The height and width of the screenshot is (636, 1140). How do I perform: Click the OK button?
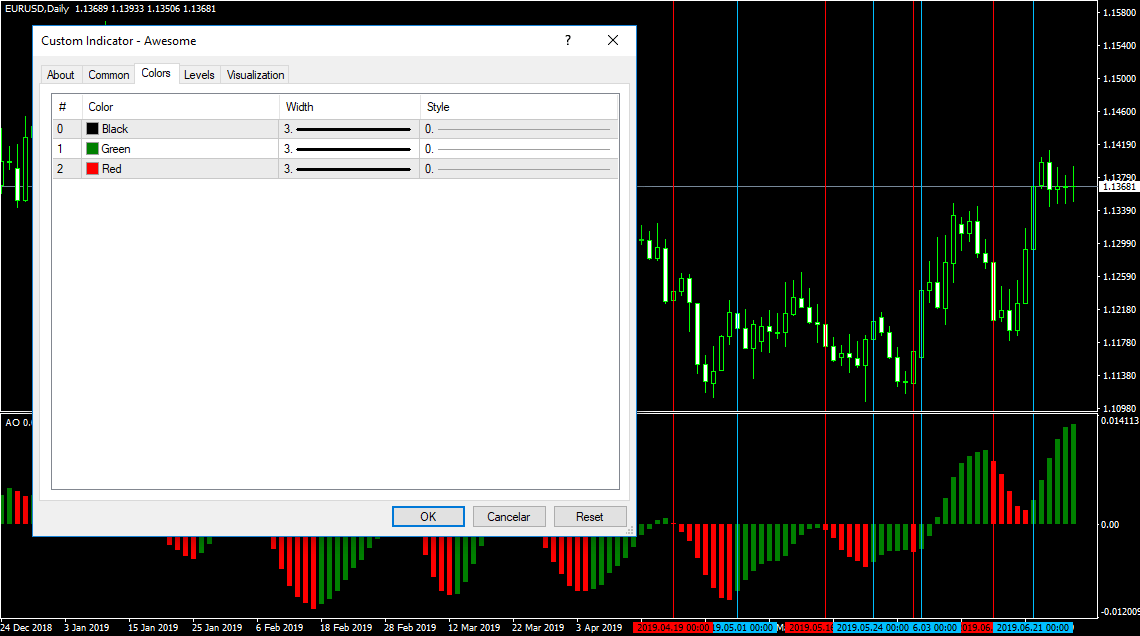click(x=428, y=517)
